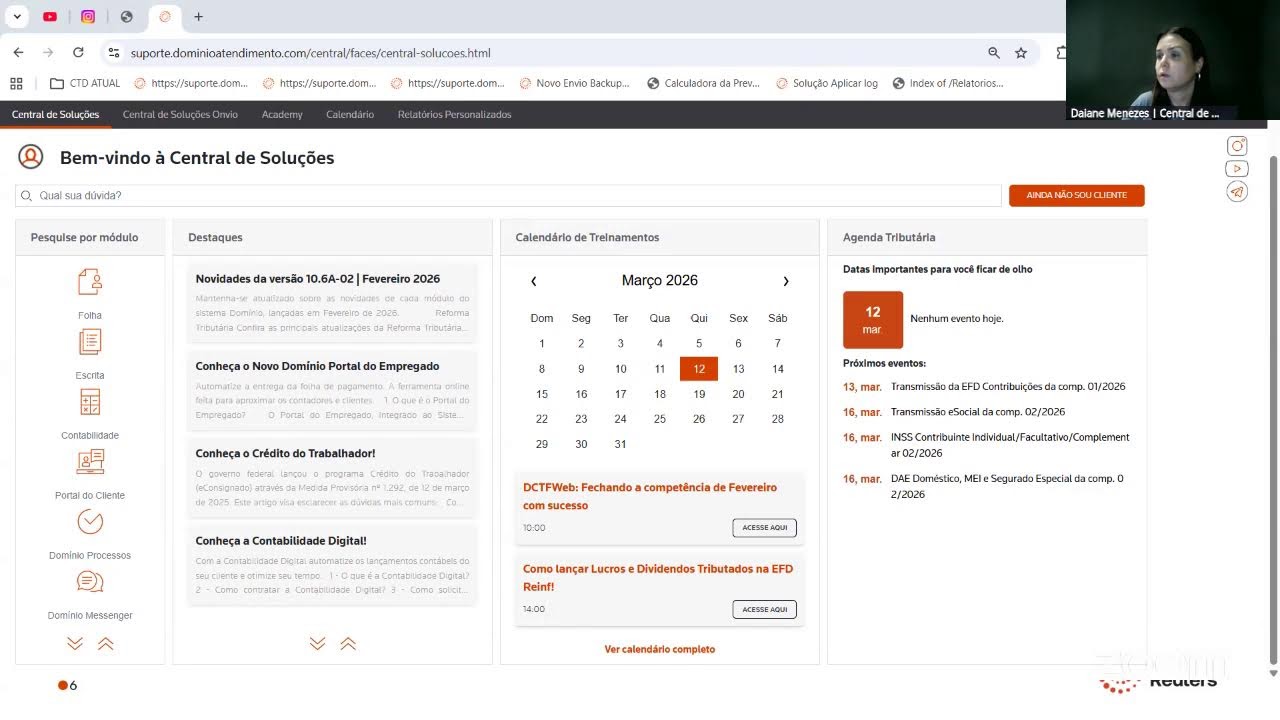Image resolution: width=1280 pixels, height=720 pixels.
Task: Click INSS Contribuinte Individual event text
Action: pos(1010,445)
